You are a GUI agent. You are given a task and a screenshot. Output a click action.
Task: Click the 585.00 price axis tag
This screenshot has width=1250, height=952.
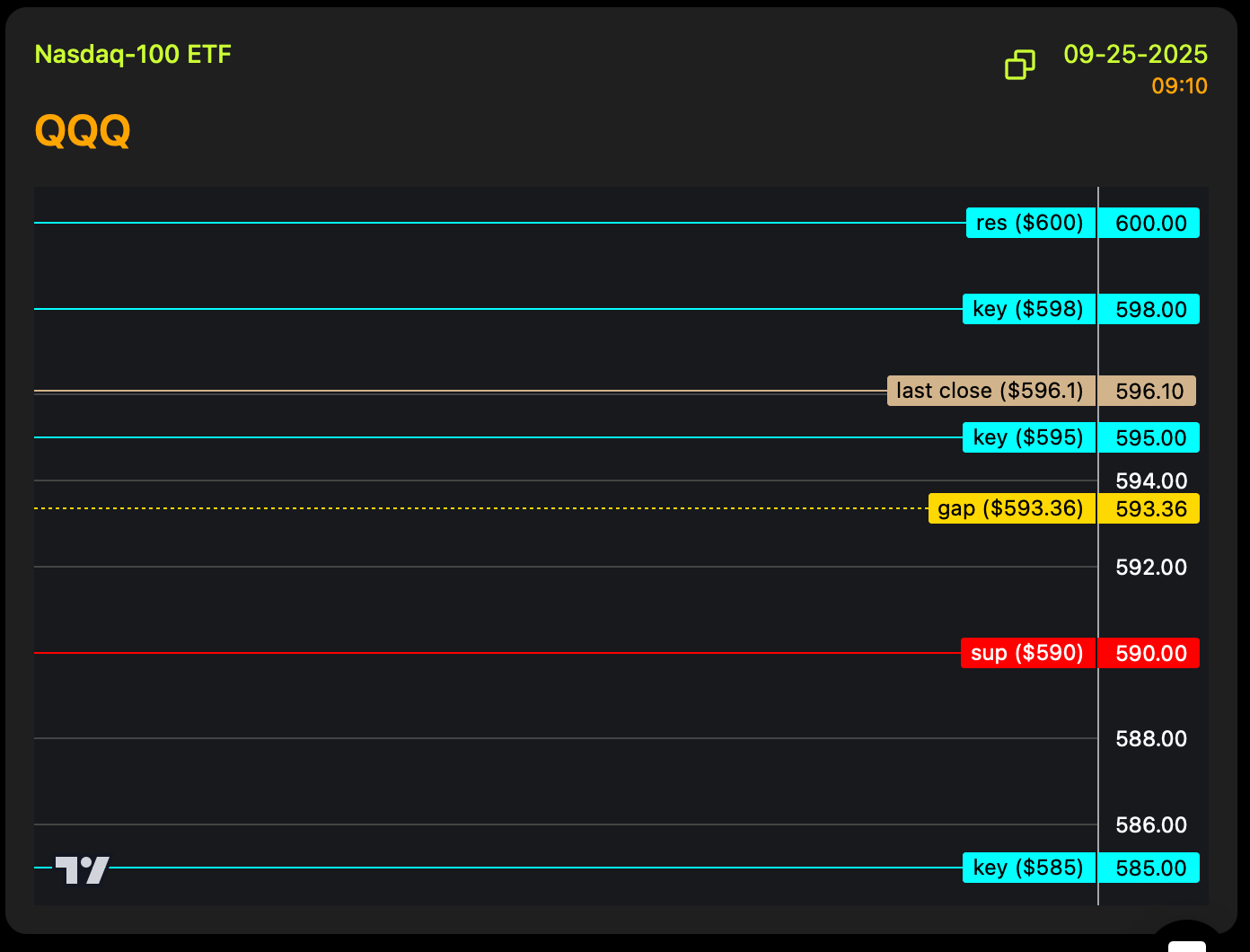(1150, 868)
